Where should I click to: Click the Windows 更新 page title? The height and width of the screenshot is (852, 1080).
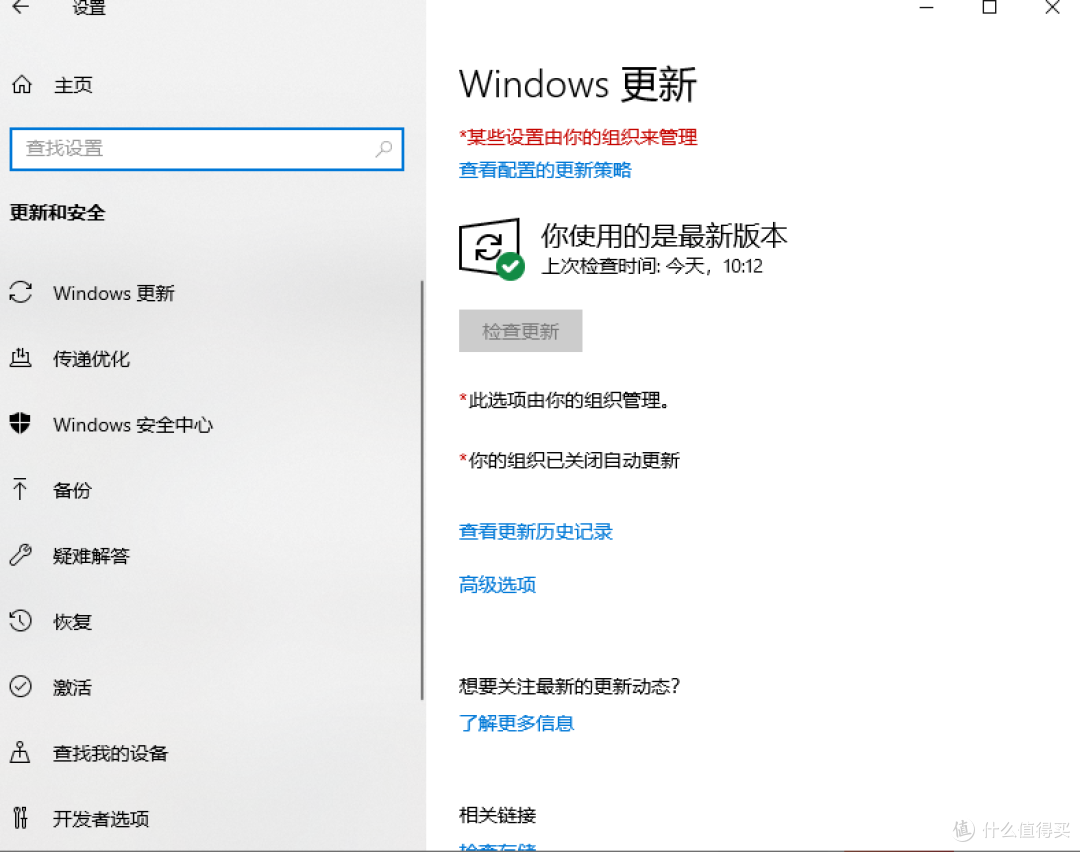578,85
